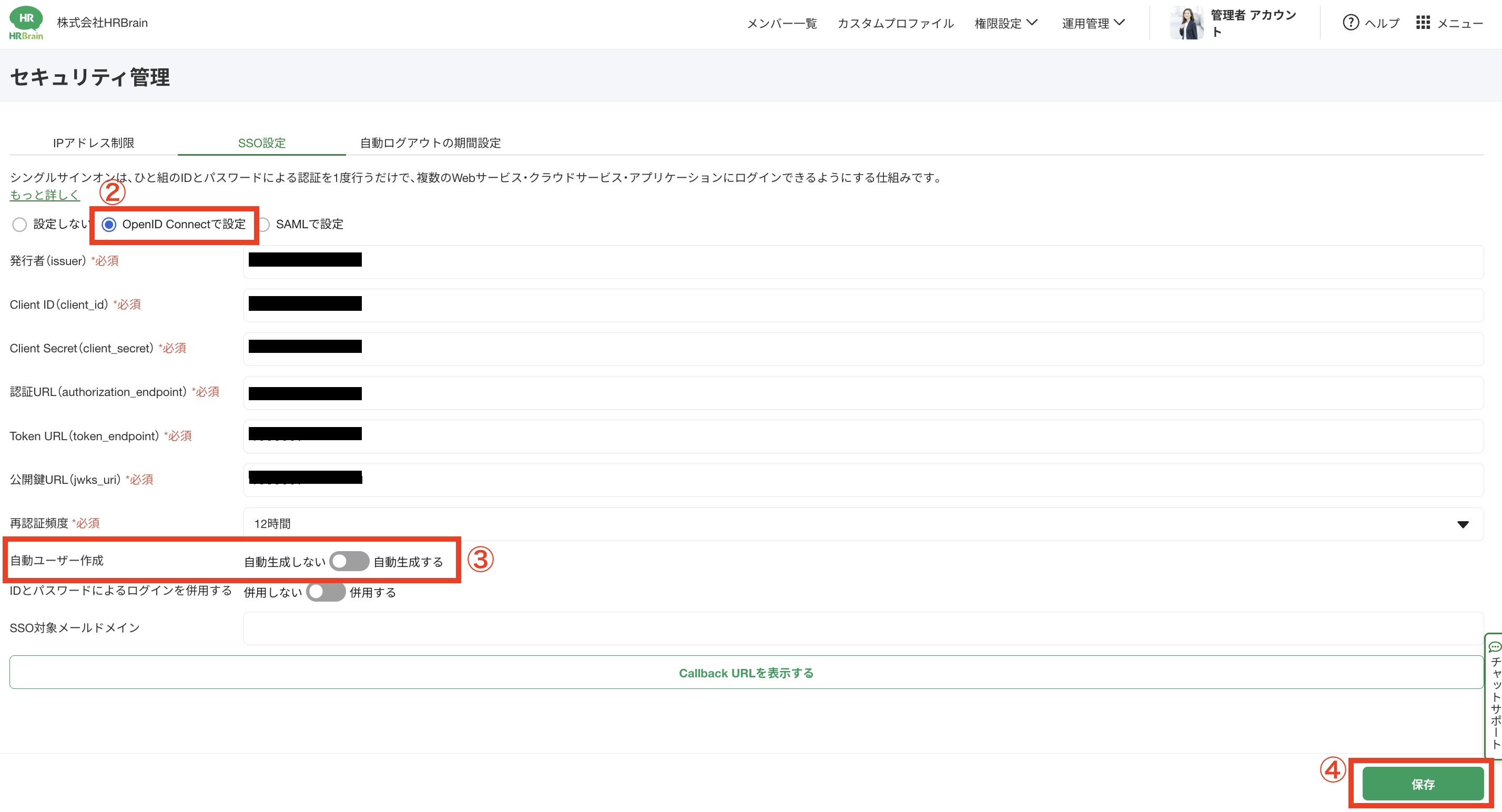Switch to 自動ログアウトの期間設定 tab
This screenshot has height=812, width=1502.
click(x=430, y=143)
